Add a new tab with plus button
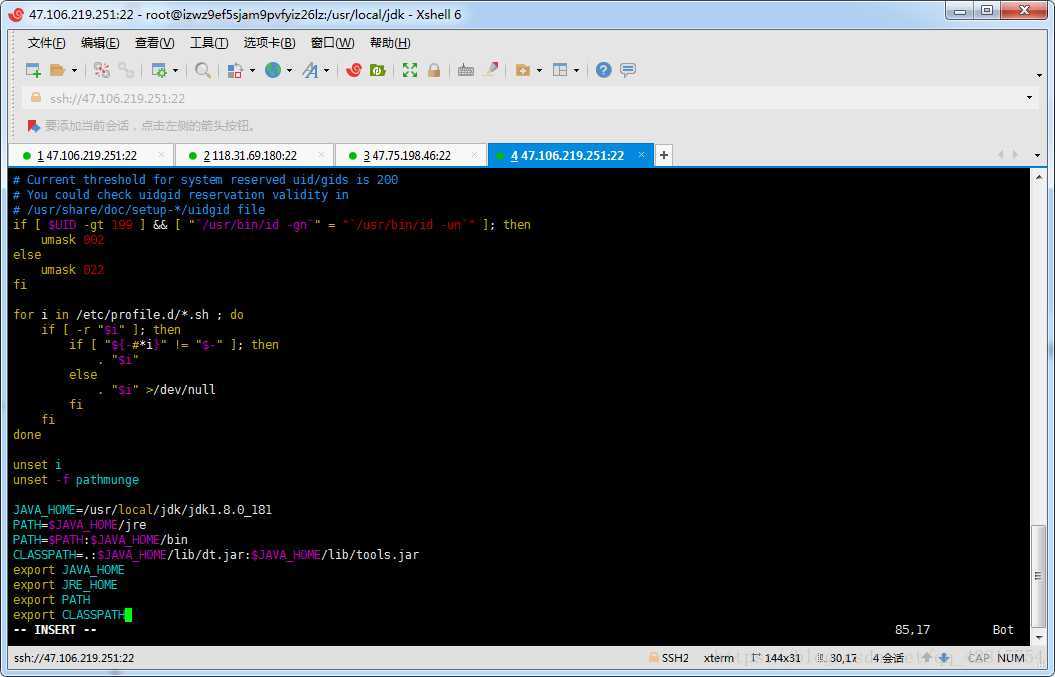Viewport: 1055px width, 677px height. [x=664, y=155]
